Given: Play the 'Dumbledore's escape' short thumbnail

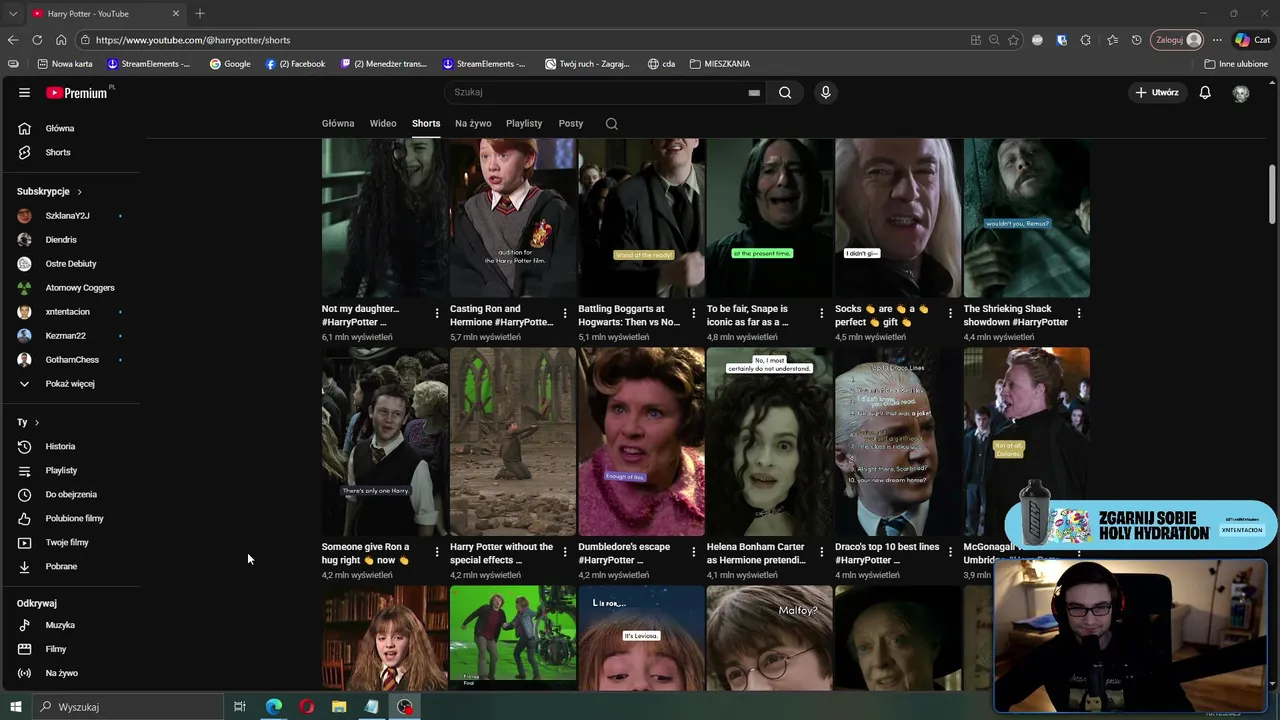Looking at the screenshot, I should [641, 441].
